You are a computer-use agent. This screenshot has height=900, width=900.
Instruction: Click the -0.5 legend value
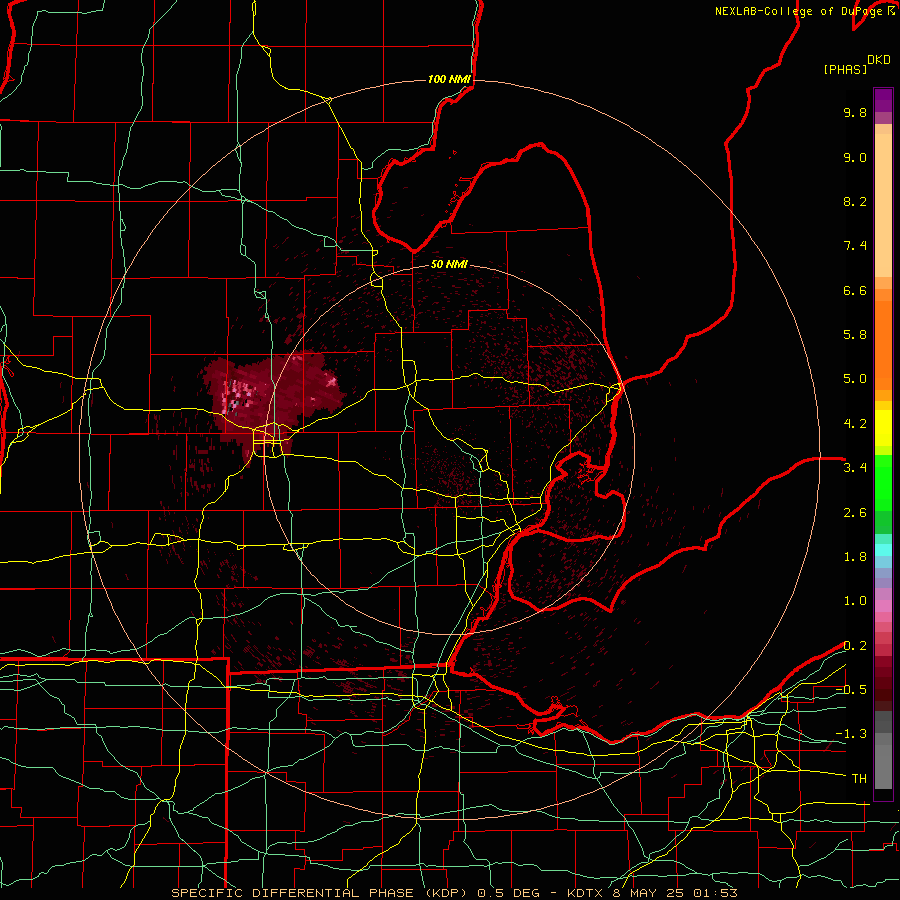pyautogui.click(x=851, y=690)
